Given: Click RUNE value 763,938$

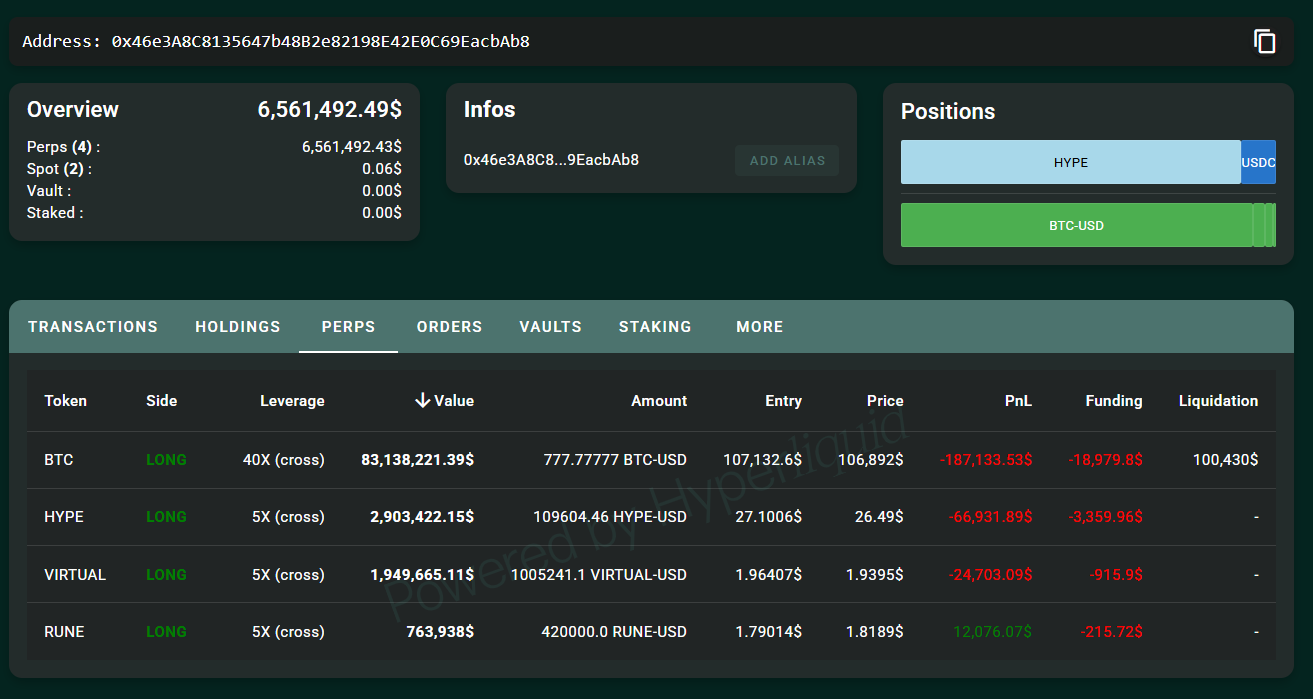Looking at the screenshot, I should pyautogui.click(x=440, y=632).
